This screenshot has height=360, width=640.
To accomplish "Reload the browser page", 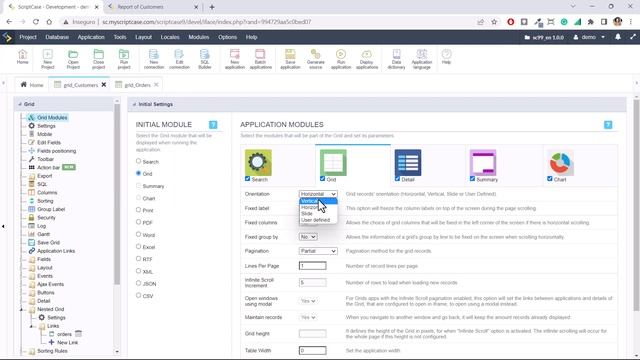I will coord(36,22).
